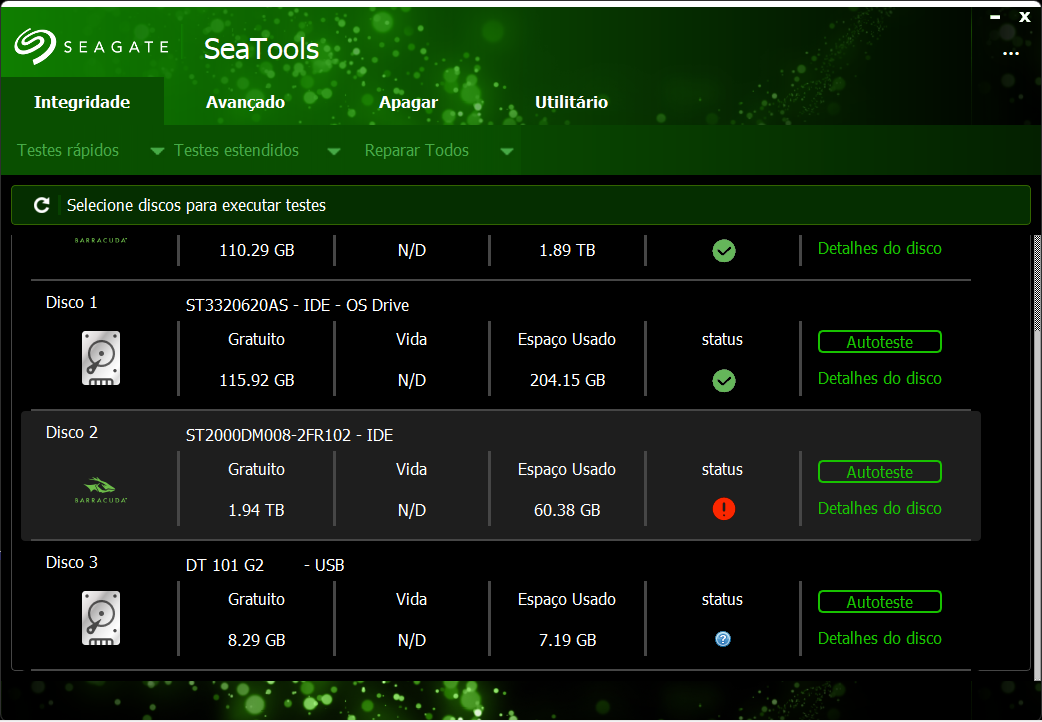Expand the Reparar Todos dropdown arrow
The height and width of the screenshot is (722, 1042).
(506, 152)
